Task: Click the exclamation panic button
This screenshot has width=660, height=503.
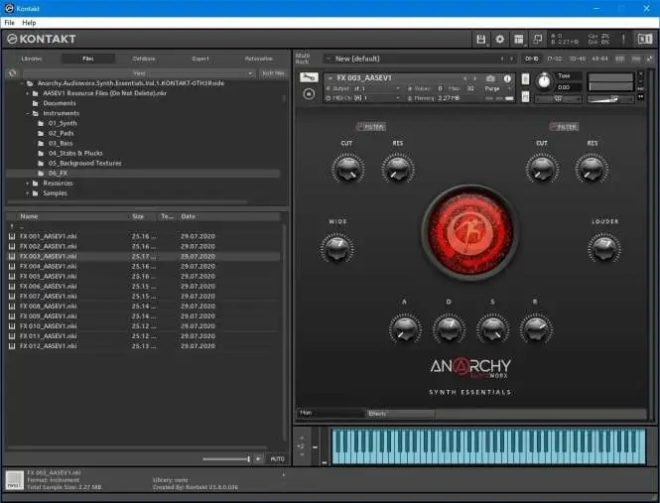Action: coord(623,39)
